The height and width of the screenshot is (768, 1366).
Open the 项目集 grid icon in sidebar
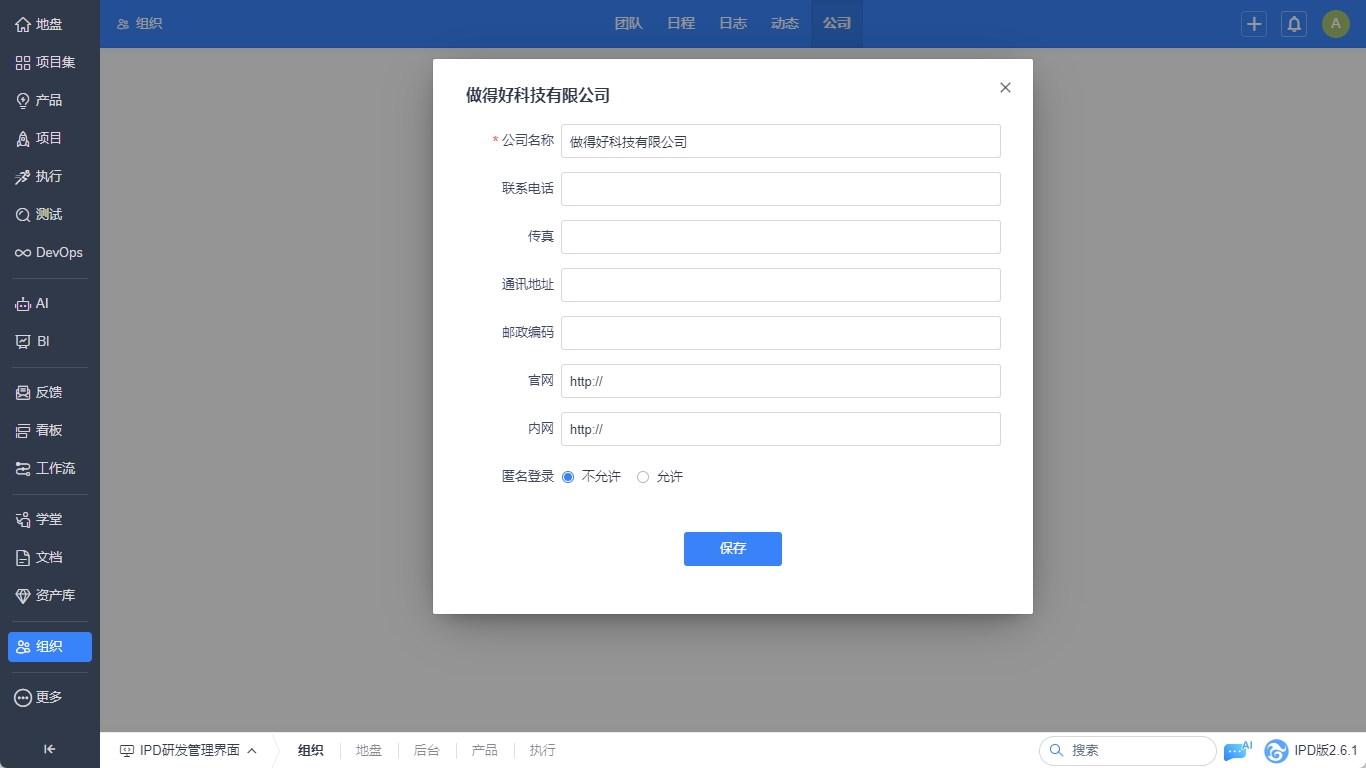[x=23, y=62]
